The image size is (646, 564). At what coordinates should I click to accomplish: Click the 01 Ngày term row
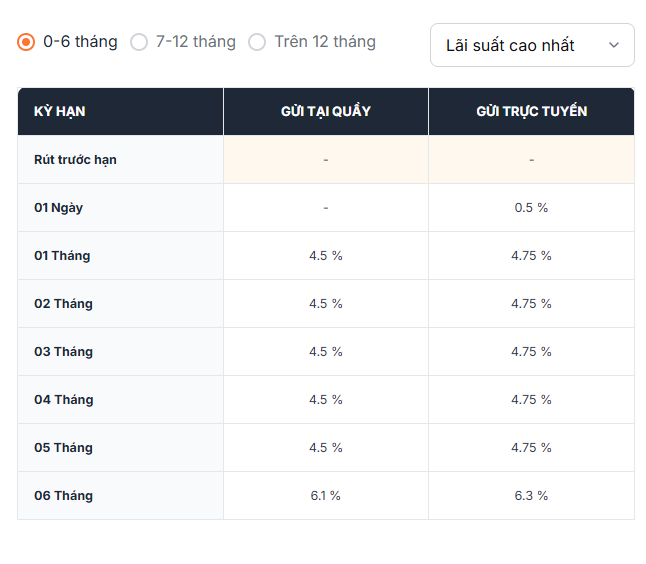coord(326,208)
